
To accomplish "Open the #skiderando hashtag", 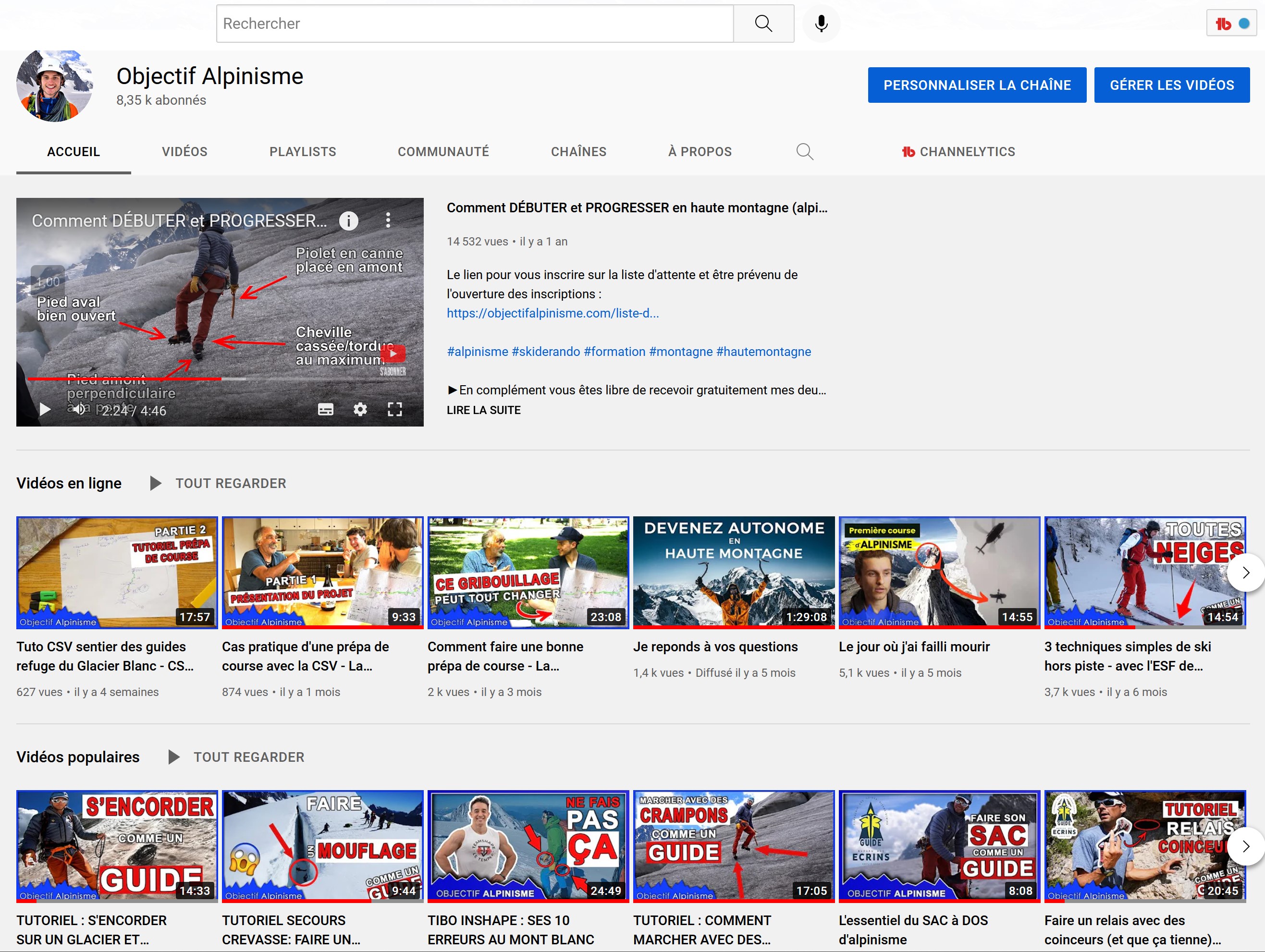I will (x=546, y=352).
